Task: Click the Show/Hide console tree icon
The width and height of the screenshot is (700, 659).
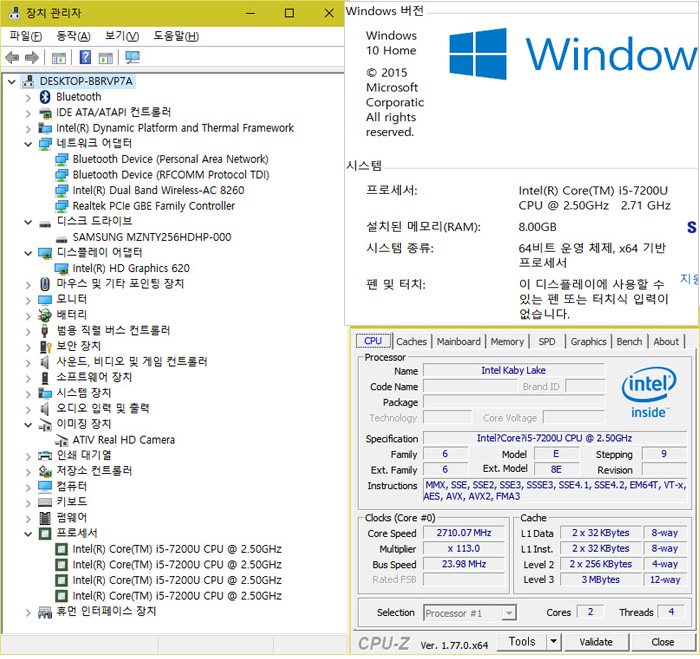Action: click(x=60, y=57)
